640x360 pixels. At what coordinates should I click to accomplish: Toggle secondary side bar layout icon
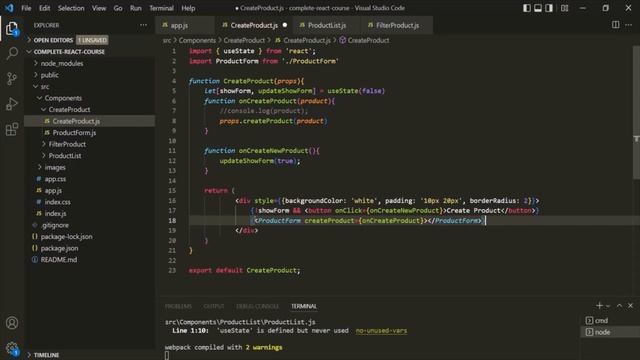pyautogui.click(x=549, y=8)
